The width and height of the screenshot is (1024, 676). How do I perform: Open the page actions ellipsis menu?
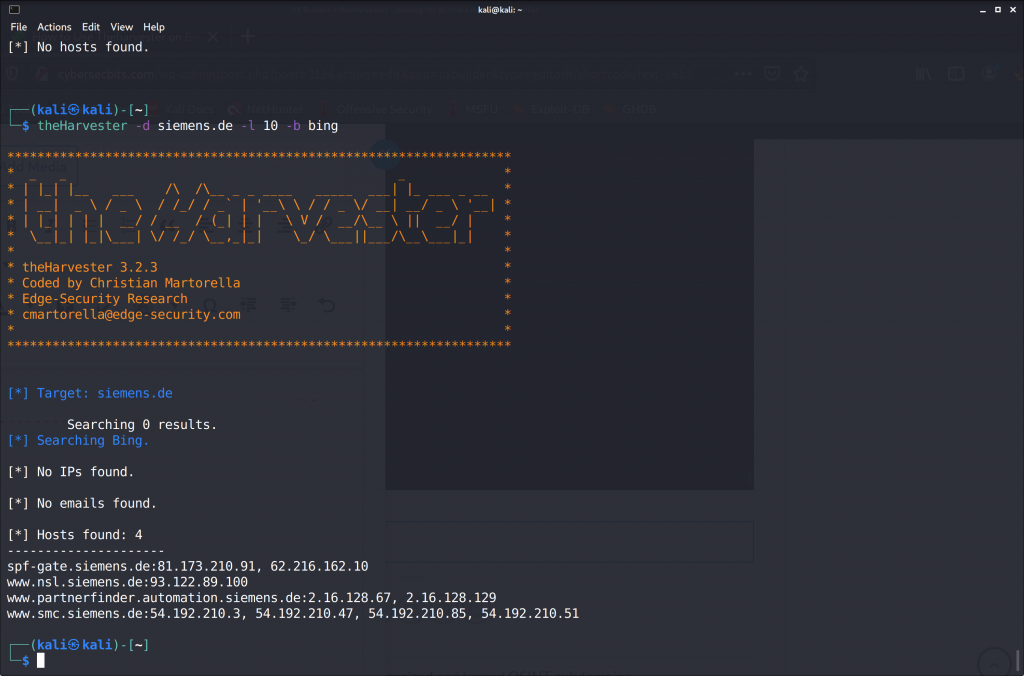(x=743, y=73)
